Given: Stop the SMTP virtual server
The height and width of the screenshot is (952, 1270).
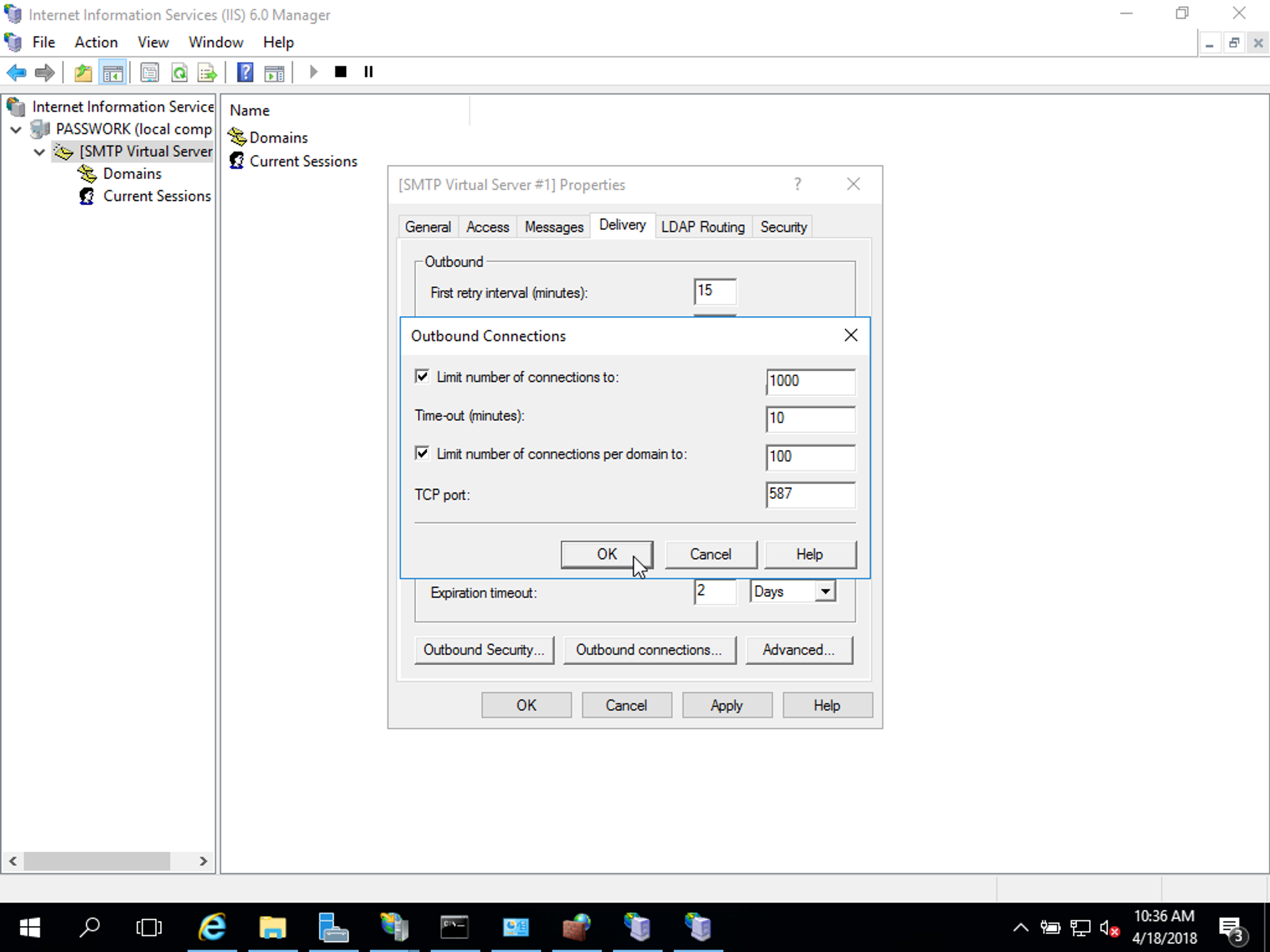Looking at the screenshot, I should 340,72.
